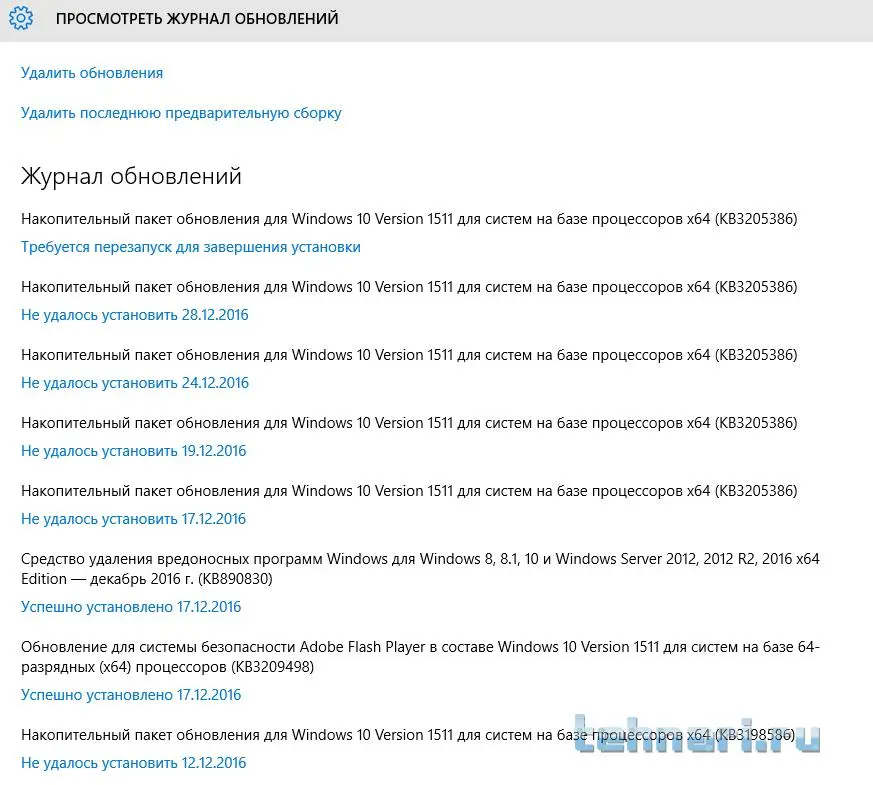Open 'Не удалось установить 19.12.2016' details
This screenshot has height=785, width=873.
134,451
